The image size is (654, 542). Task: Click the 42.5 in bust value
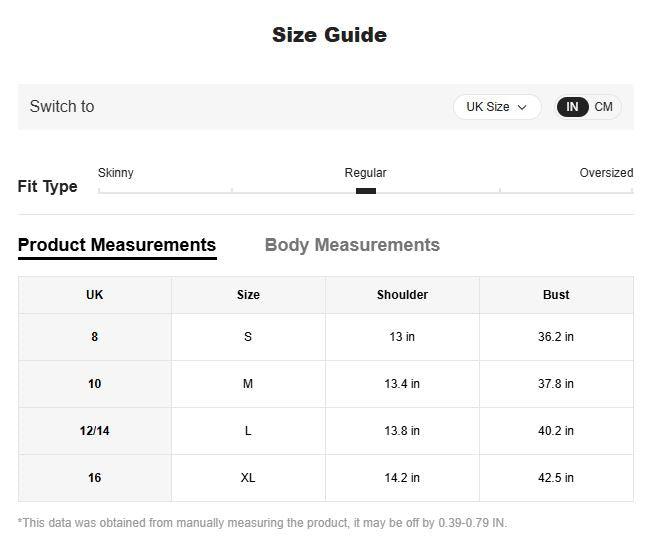[x=556, y=478]
